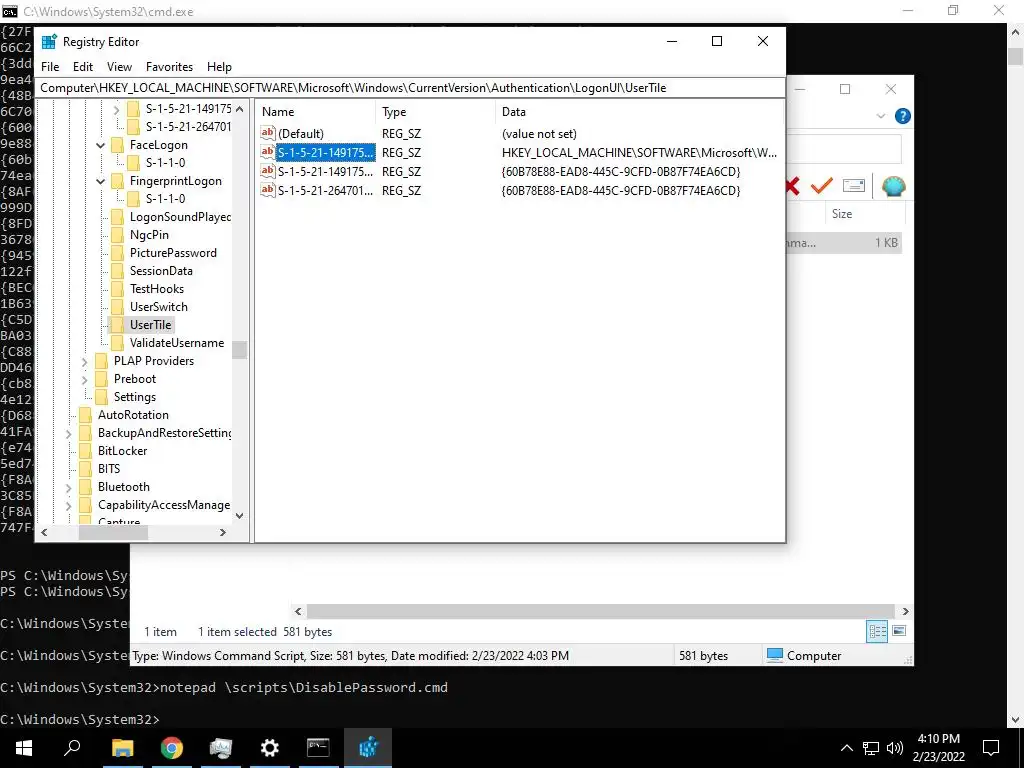Click the envelope-like rename icon in Explorer
The image size is (1024, 768).
point(854,186)
